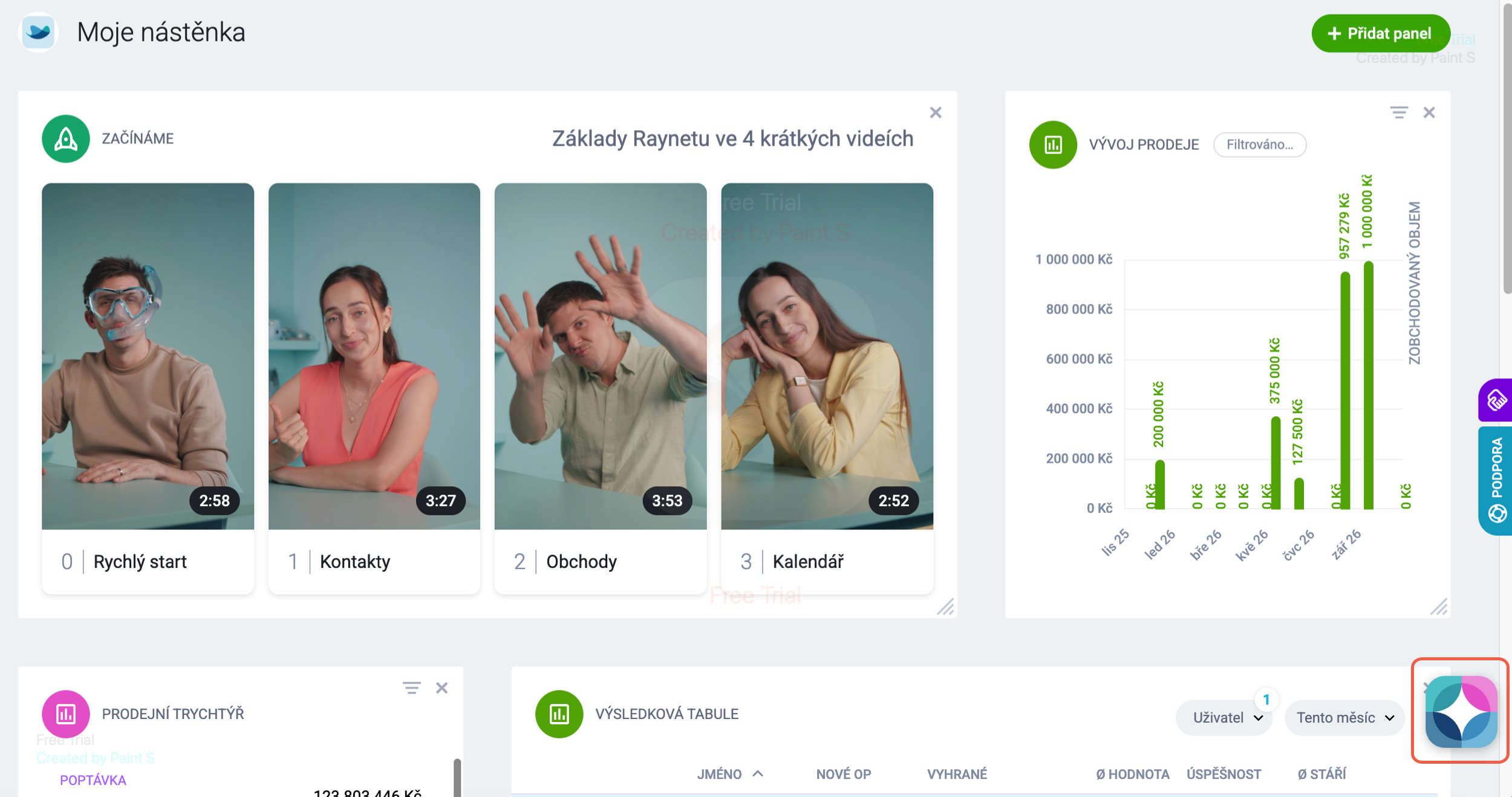Viewport: 1512px width, 797px height.
Task: Click the Ø Stáří column header
Action: [x=1322, y=774]
